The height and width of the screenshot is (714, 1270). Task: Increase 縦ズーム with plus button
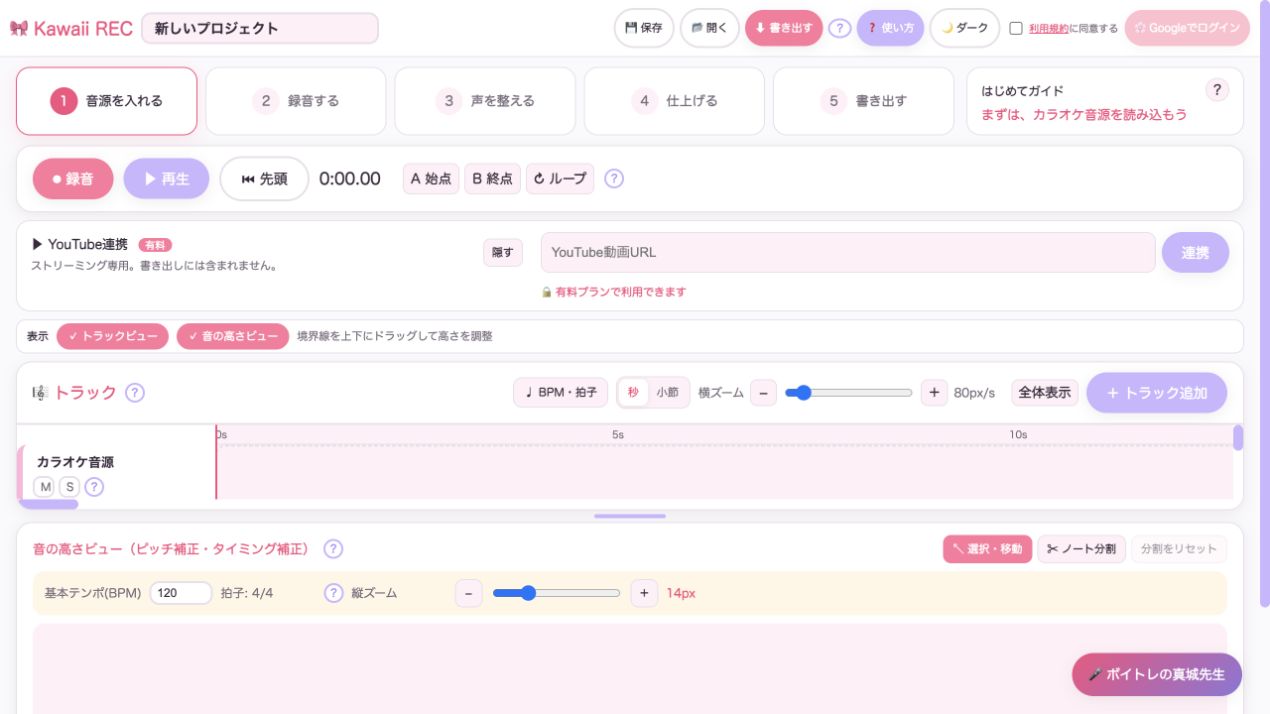coord(644,593)
